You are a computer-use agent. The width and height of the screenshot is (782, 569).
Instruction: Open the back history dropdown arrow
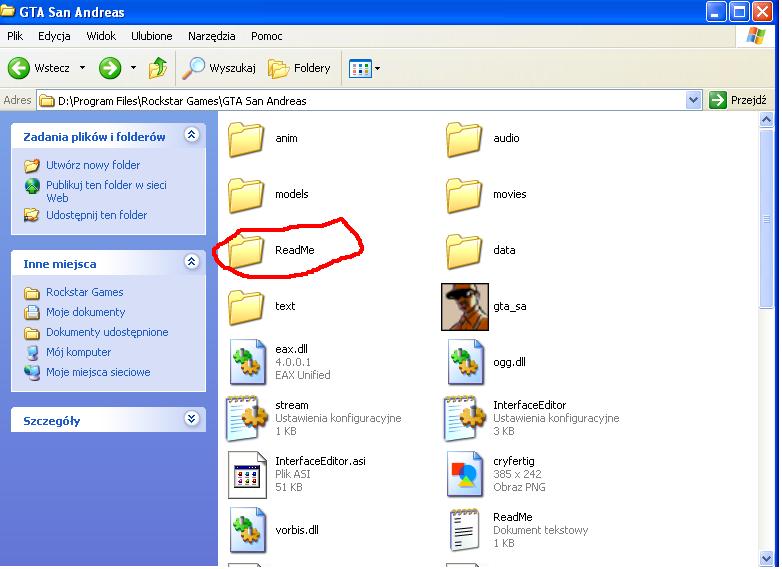pos(82,67)
